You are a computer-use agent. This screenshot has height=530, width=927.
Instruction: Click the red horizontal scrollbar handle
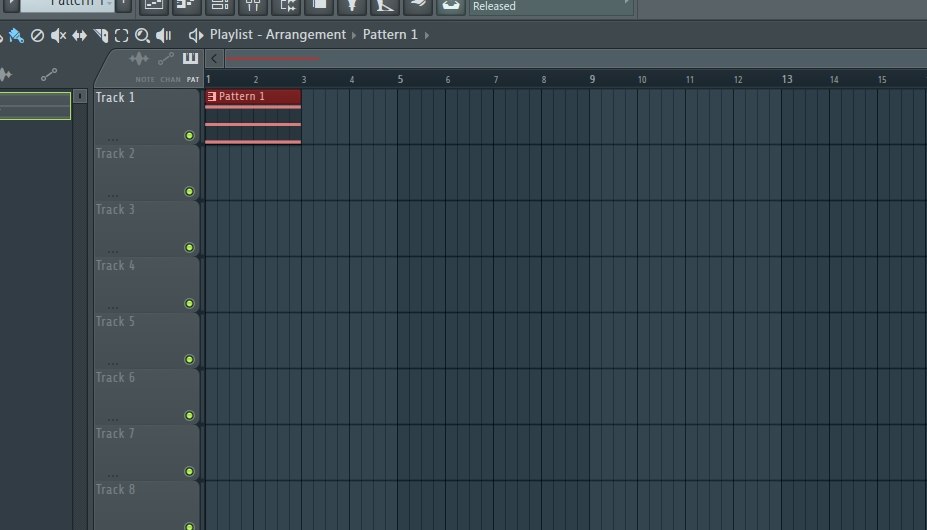273,59
